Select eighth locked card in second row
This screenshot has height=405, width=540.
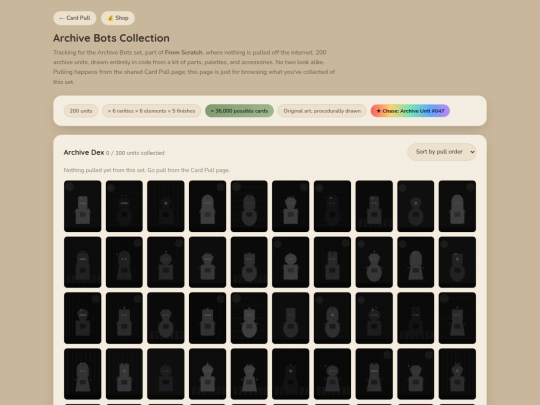pyautogui.click(x=374, y=262)
